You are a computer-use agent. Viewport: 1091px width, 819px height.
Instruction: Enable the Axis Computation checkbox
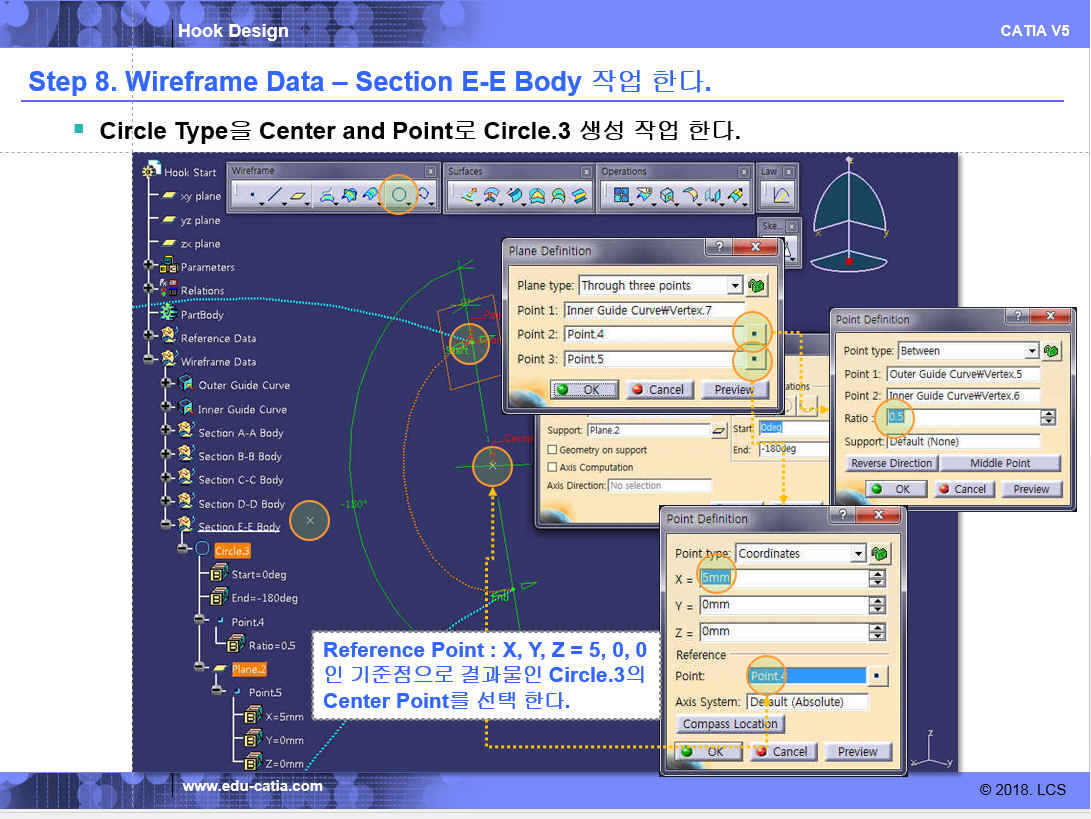coord(552,467)
